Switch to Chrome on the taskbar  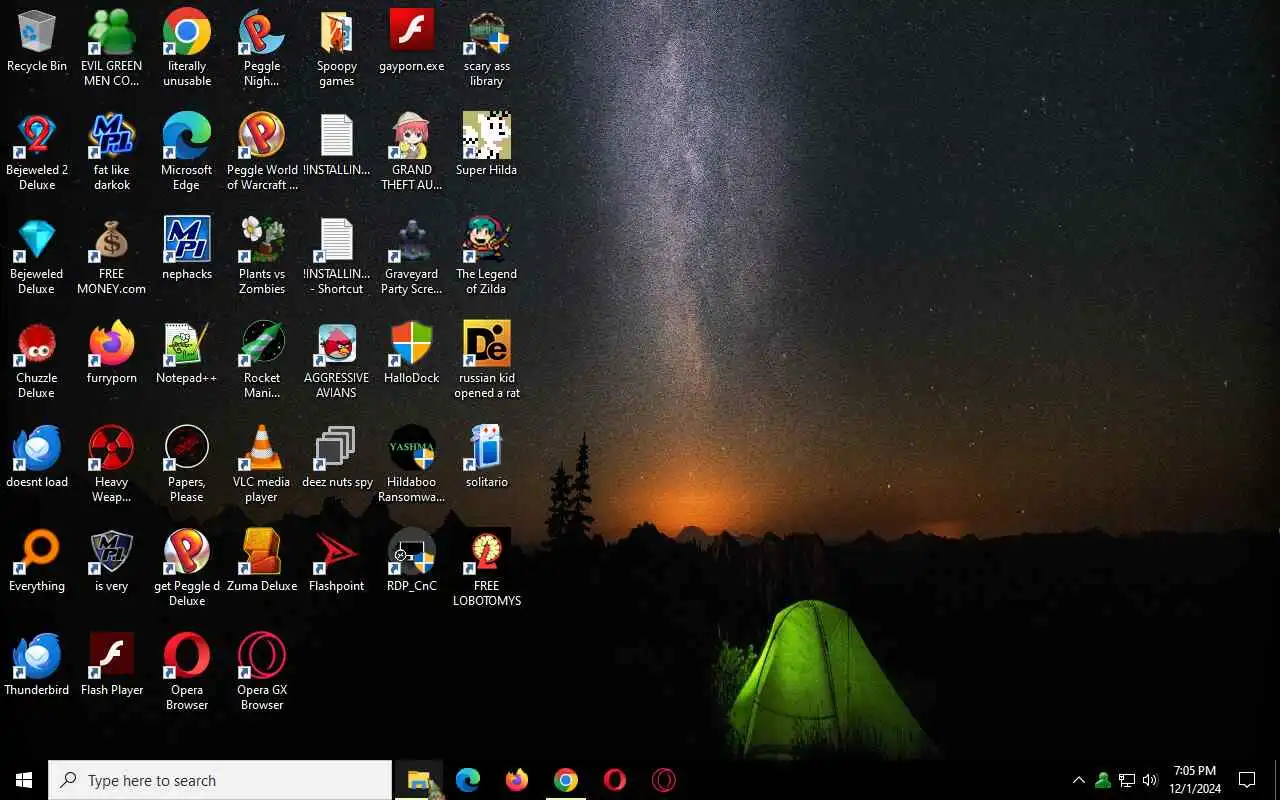click(x=566, y=780)
